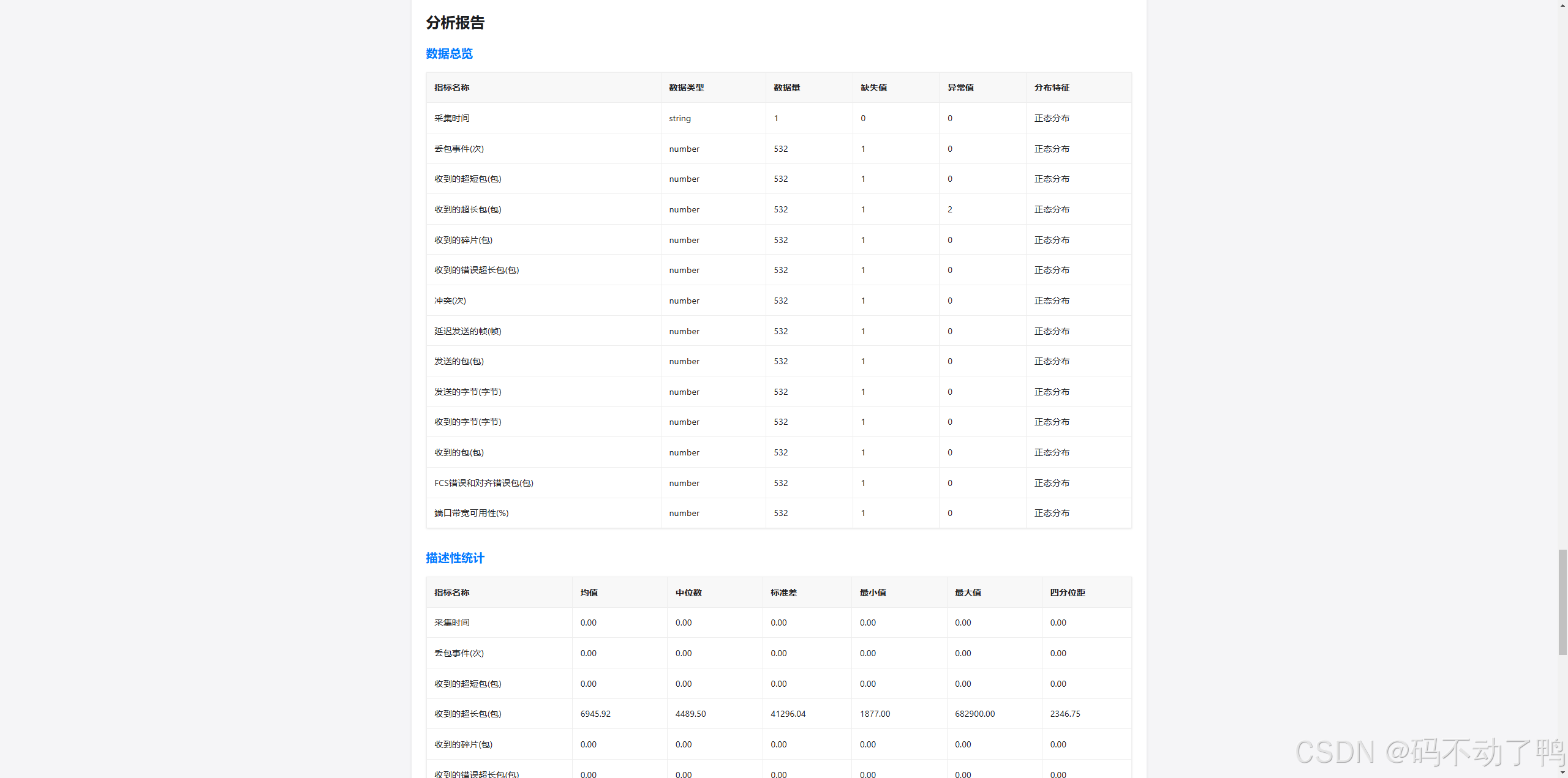Click the 分析报告 page title
Image resolution: width=1568 pixels, height=778 pixels.
coord(455,23)
